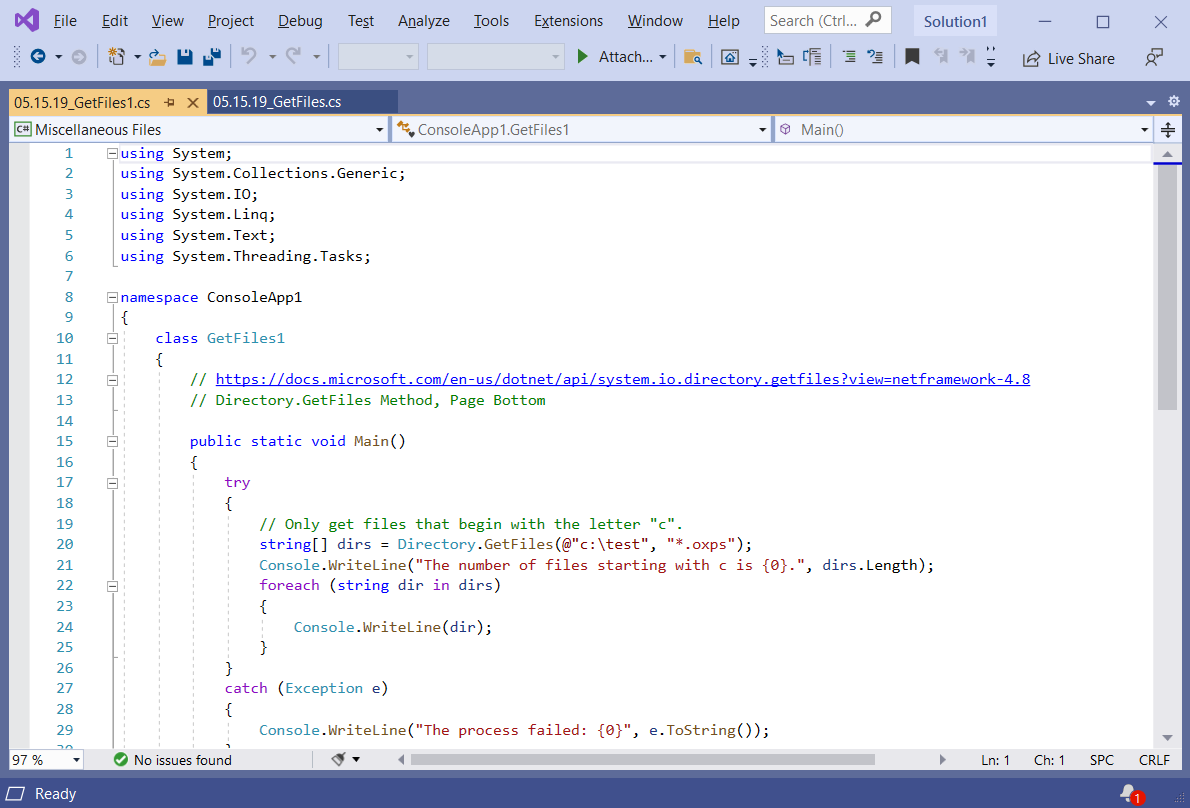The height and width of the screenshot is (808, 1190).
Task: Collapse the namespace ConsoleApp1 block
Action: tap(112, 297)
